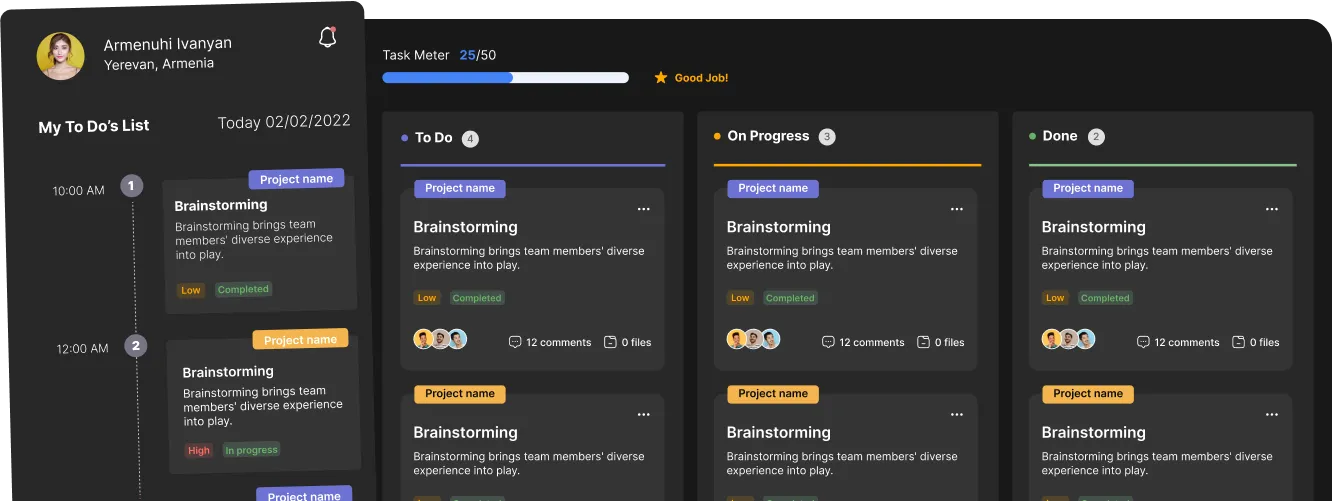Viewport: 1332px width, 501px height.
Task: Click Armenuhi Ivanyan's profile avatar
Action: click(x=60, y=56)
